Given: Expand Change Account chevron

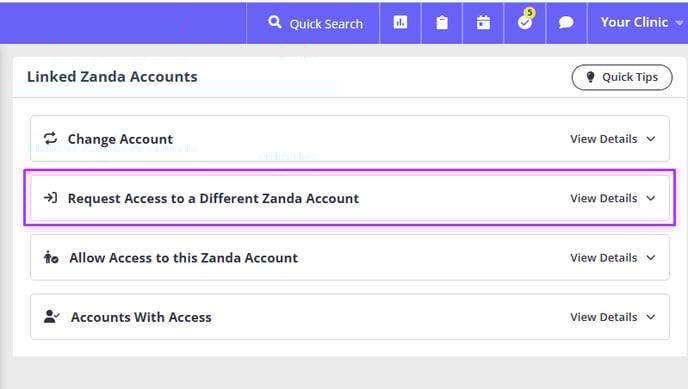Looking at the screenshot, I should (x=651, y=139).
